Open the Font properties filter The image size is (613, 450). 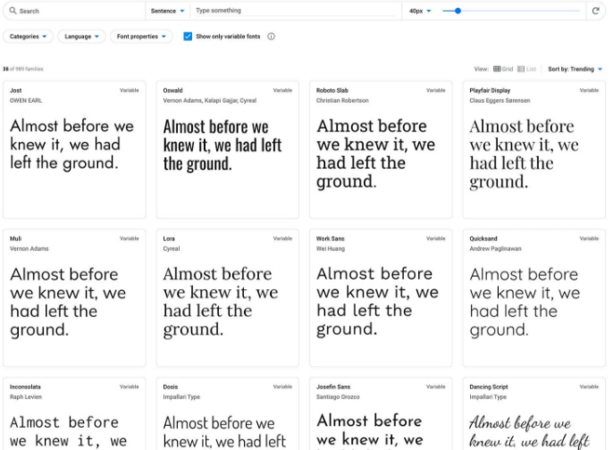pyautogui.click(x=141, y=36)
